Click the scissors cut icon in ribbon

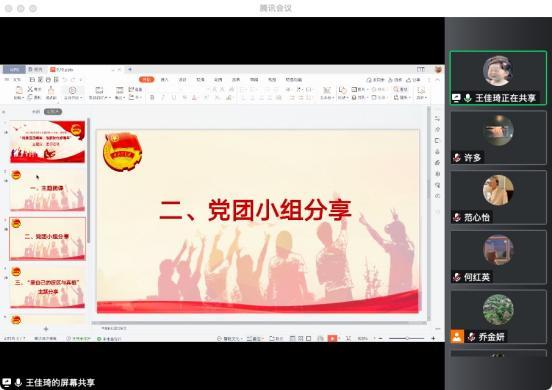(30, 89)
